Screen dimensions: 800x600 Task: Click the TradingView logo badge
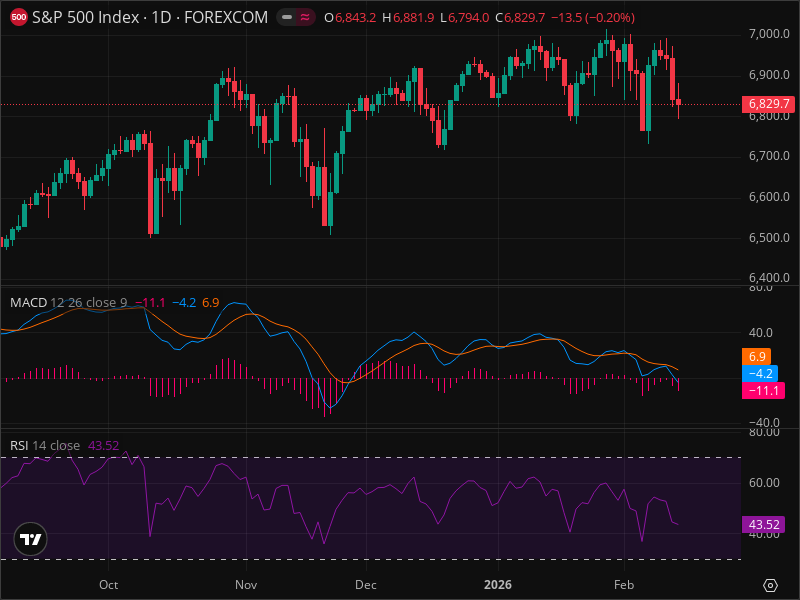tap(31, 539)
